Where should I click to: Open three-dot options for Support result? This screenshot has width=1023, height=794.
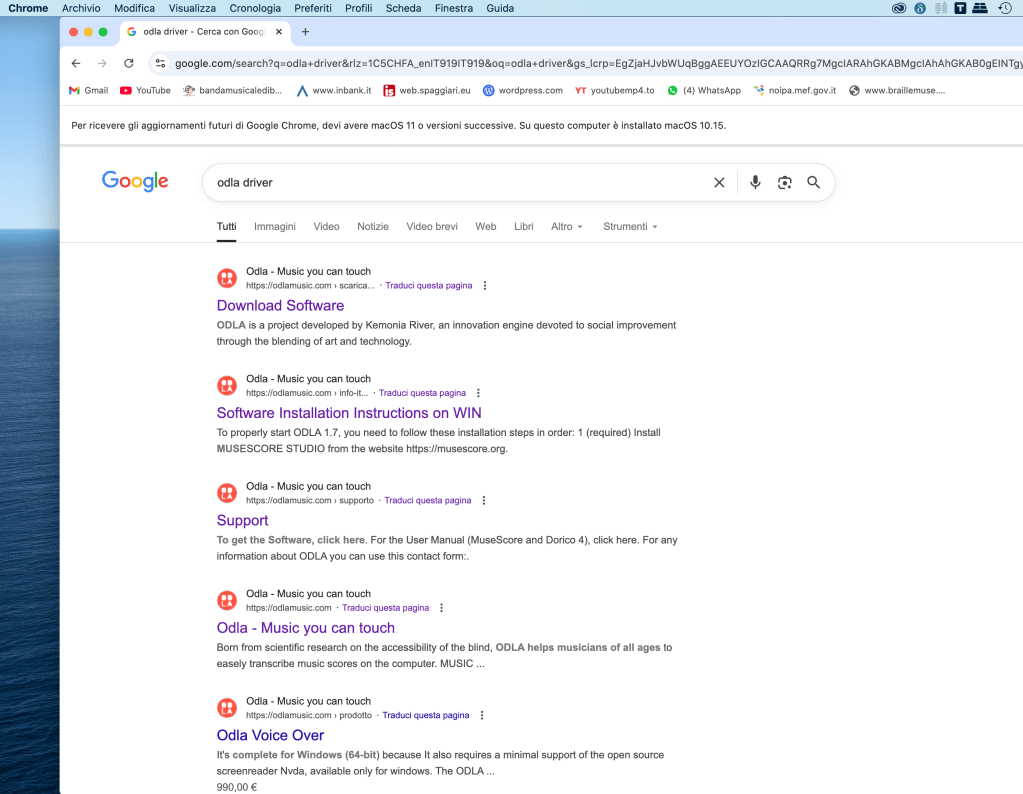point(484,501)
